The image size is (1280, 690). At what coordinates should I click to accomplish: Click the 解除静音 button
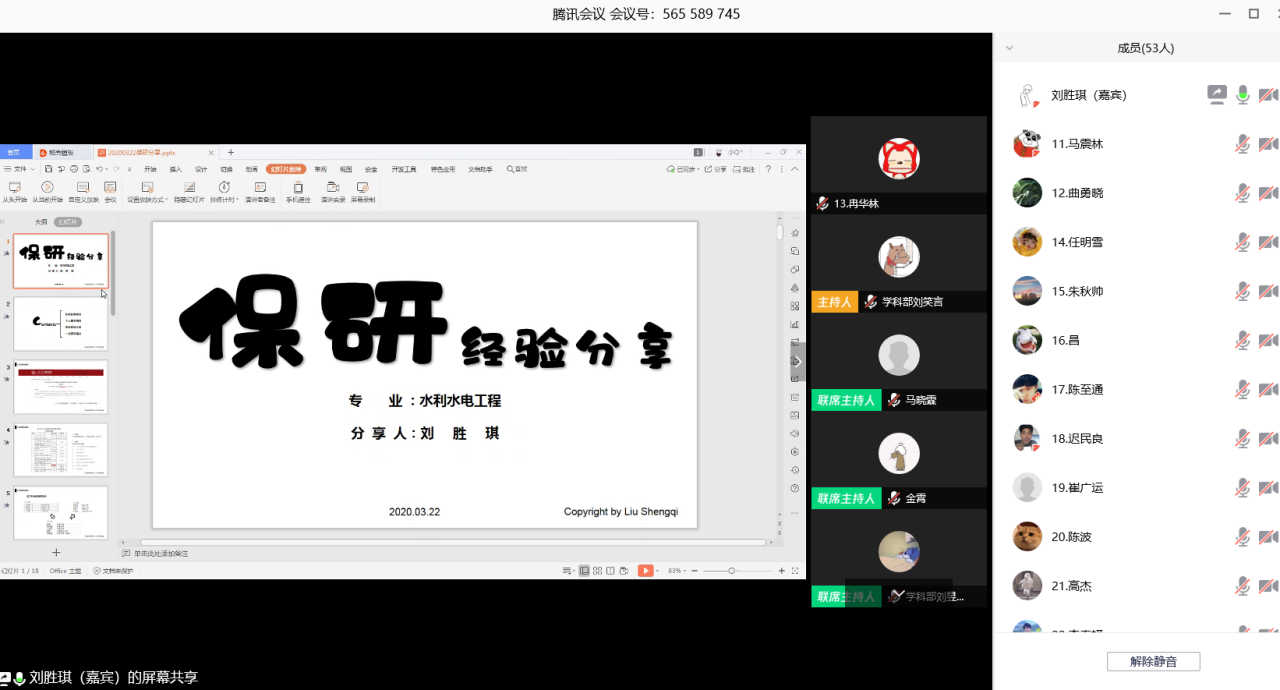(1153, 661)
